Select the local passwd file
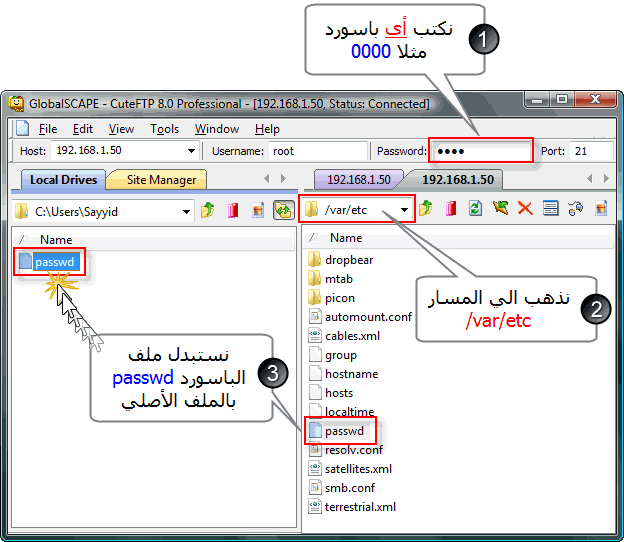This screenshot has height=542, width=624. (48, 262)
